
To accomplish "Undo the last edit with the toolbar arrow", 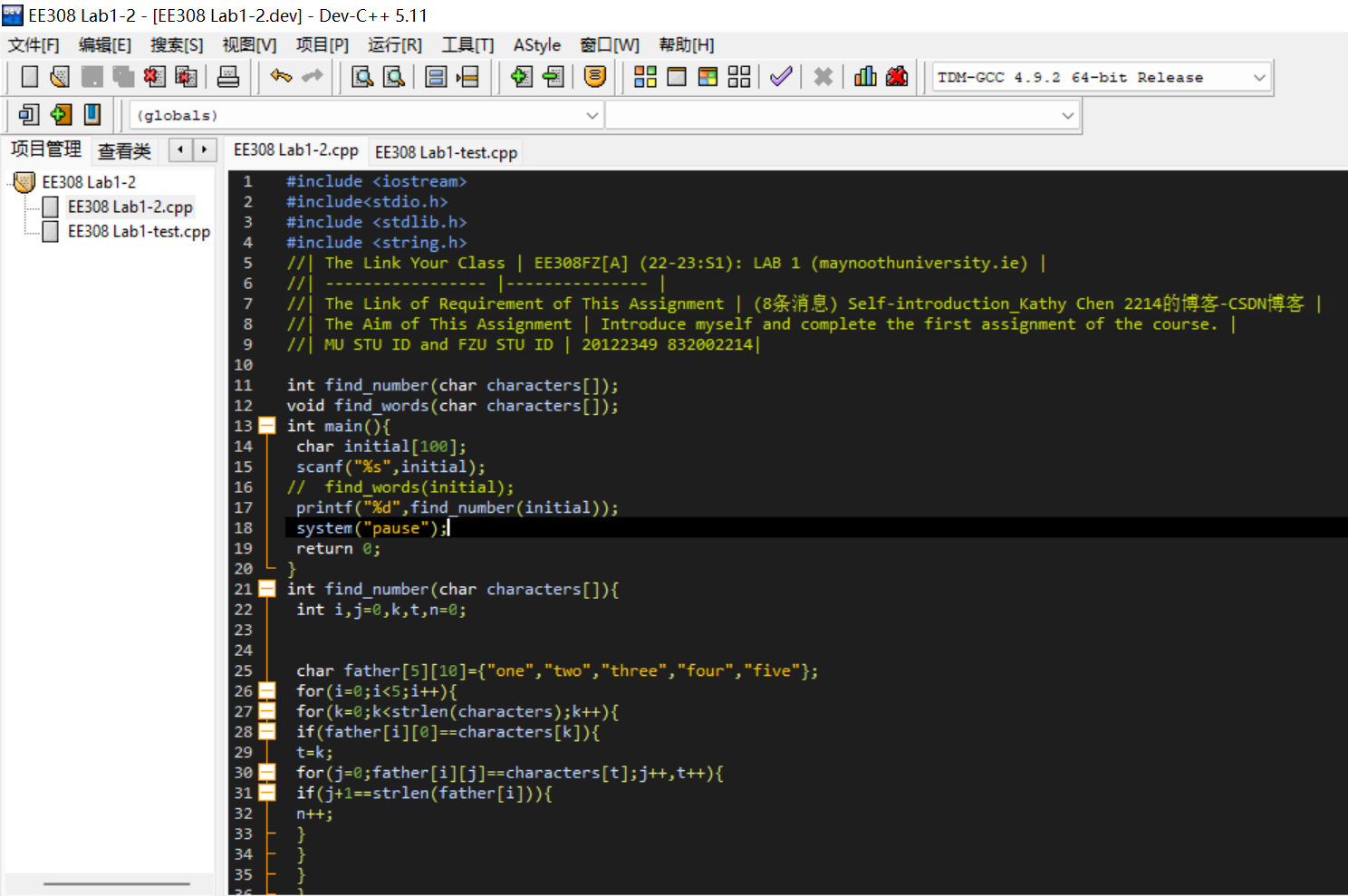I will [281, 77].
